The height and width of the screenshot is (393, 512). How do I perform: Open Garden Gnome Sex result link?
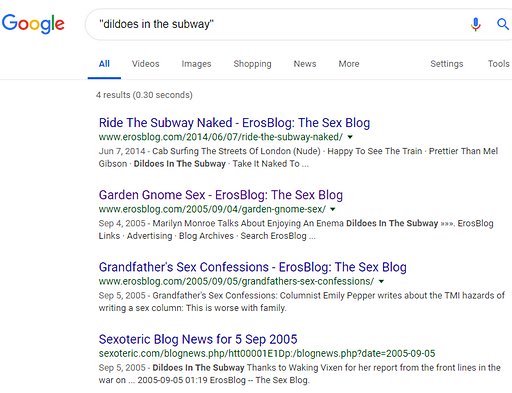(221, 195)
